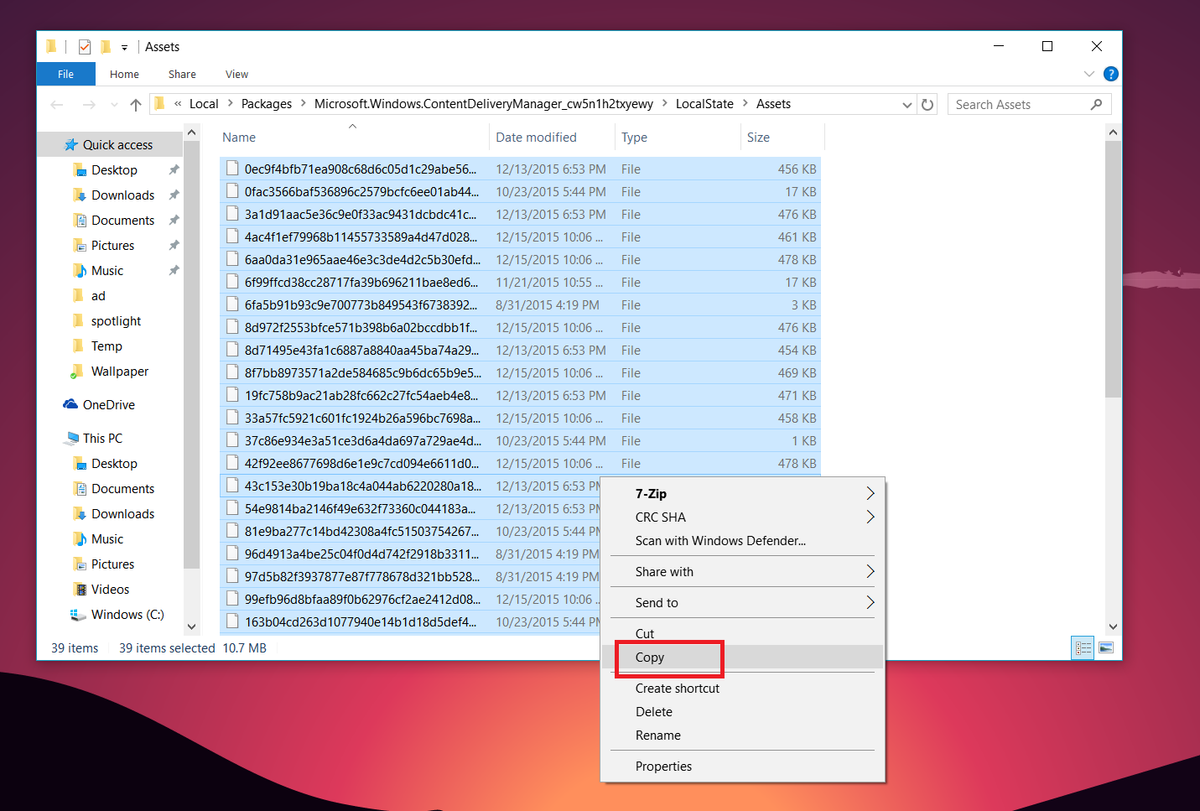Viewport: 1200px width, 811px height.
Task: Select OneDrive in the sidebar
Action: 110,404
